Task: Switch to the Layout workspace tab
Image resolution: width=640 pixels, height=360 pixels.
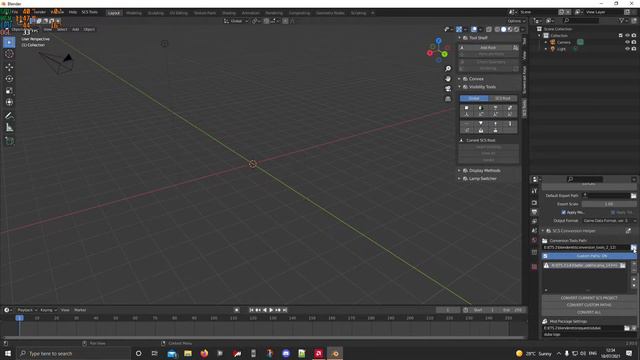Action: [114, 13]
